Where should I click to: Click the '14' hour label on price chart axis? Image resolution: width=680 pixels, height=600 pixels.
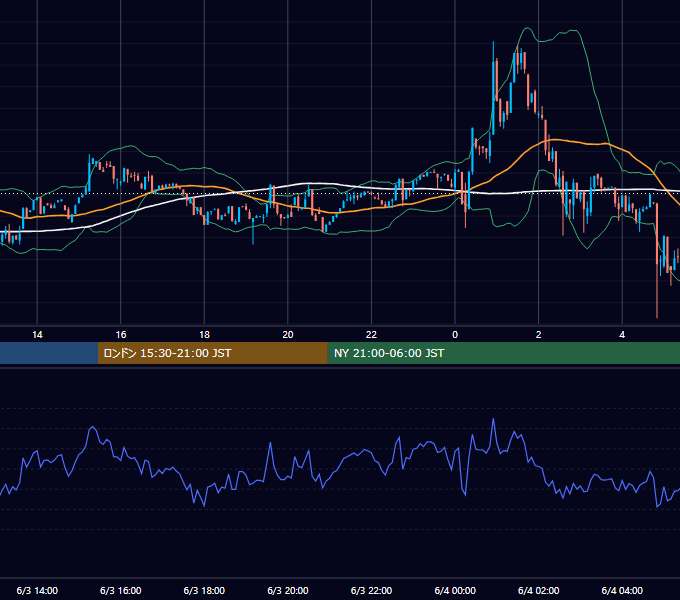(x=37, y=335)
